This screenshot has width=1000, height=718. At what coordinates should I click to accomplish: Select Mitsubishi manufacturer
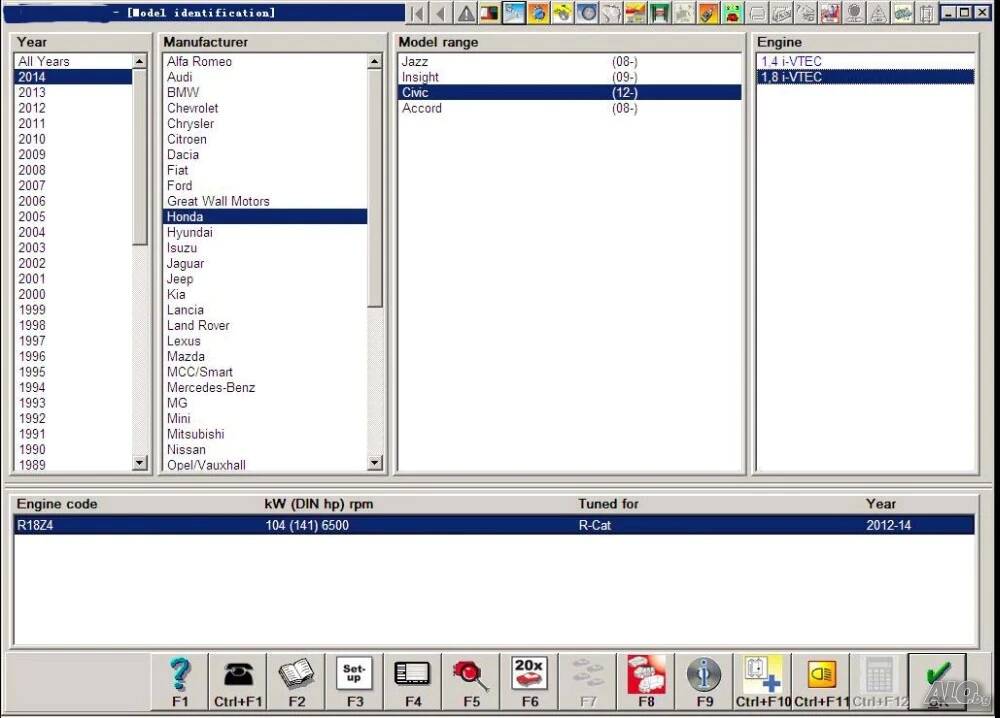click(265, 434)
